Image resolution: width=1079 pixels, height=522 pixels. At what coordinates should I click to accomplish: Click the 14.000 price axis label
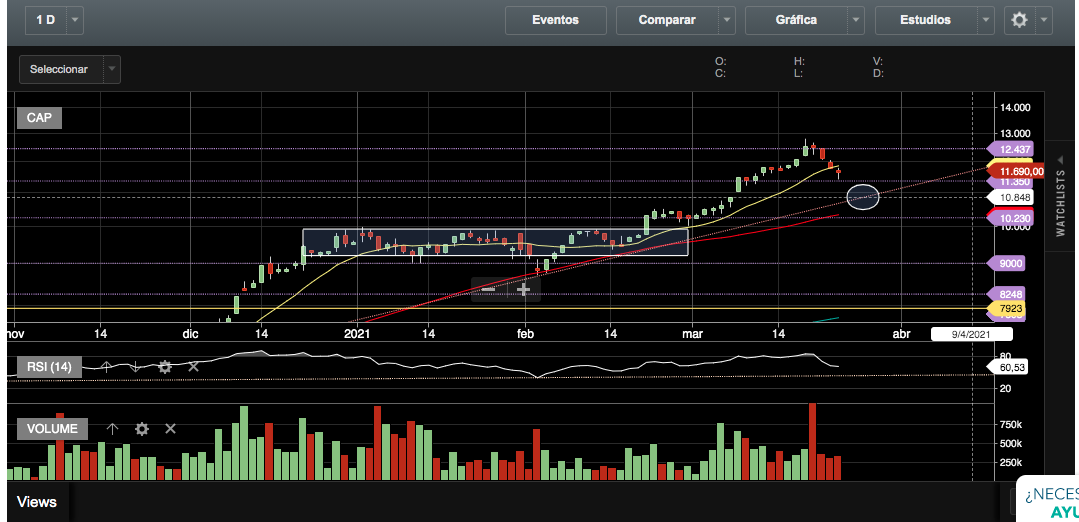pos(1015,107)
